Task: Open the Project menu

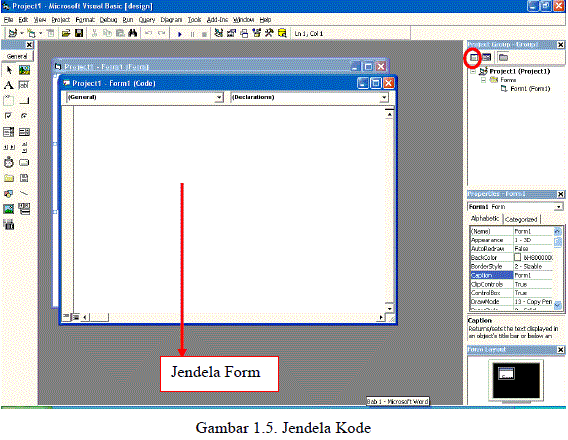Action: click(60, 20)
